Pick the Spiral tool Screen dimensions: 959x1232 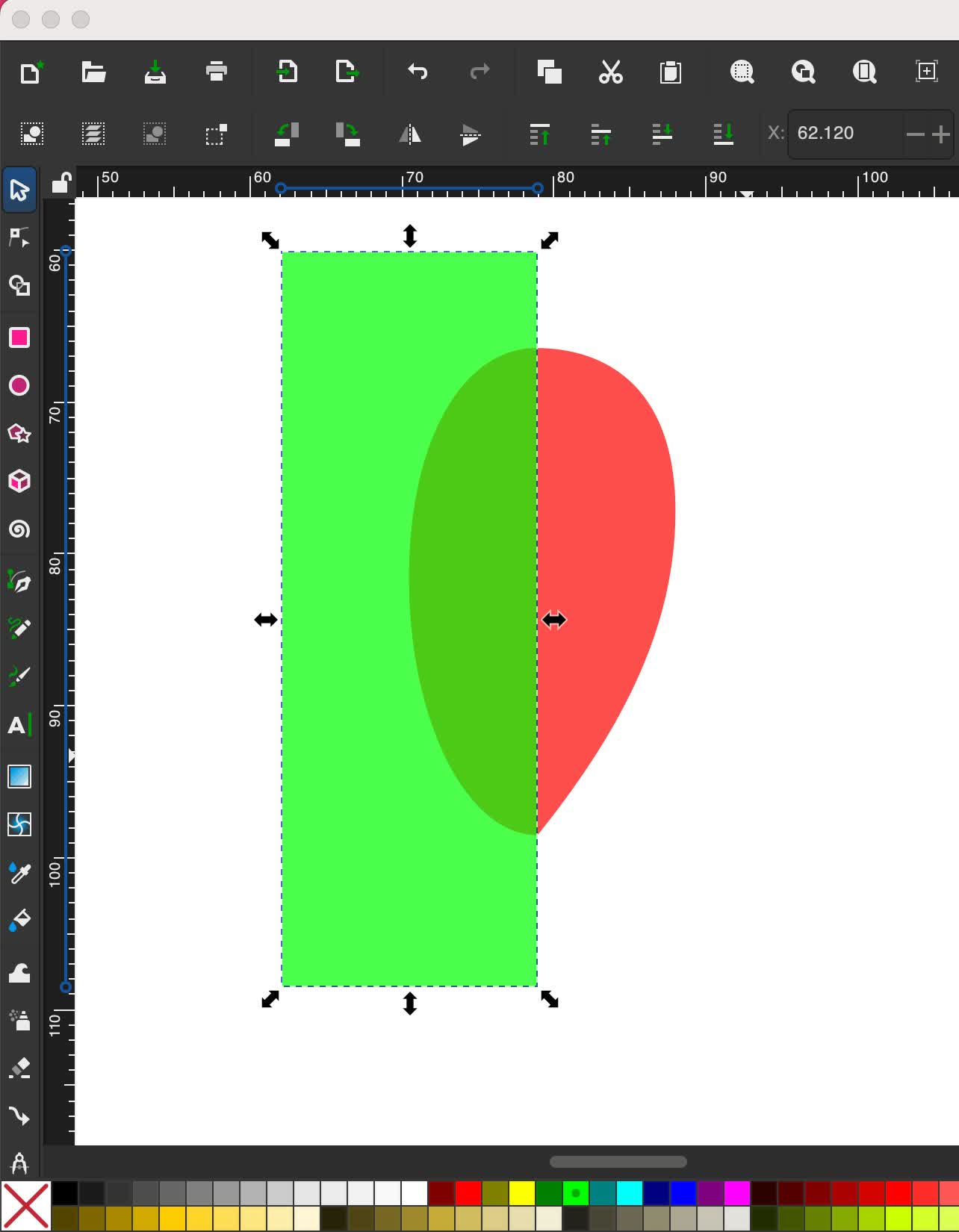tap(19, 529)
